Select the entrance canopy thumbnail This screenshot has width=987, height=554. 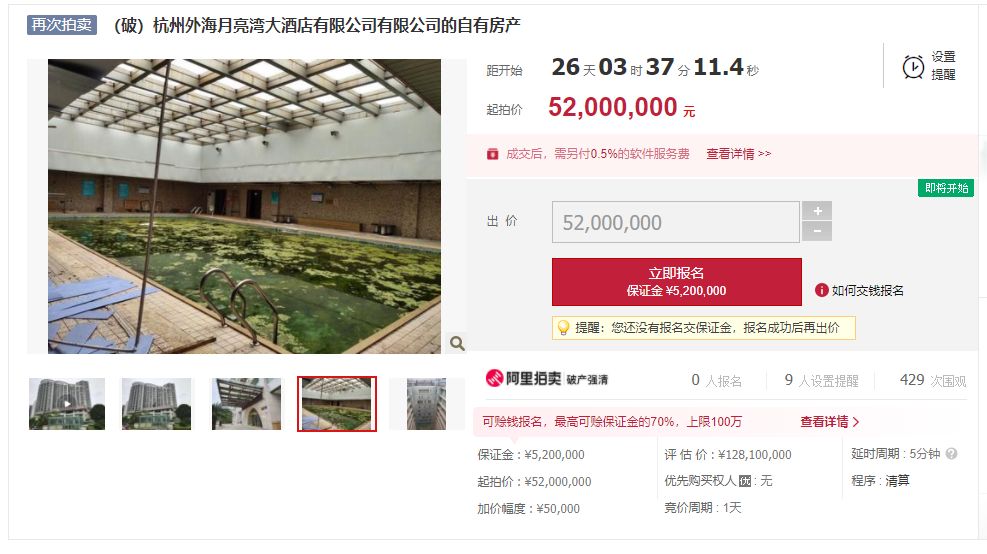(x=246, y=404)
